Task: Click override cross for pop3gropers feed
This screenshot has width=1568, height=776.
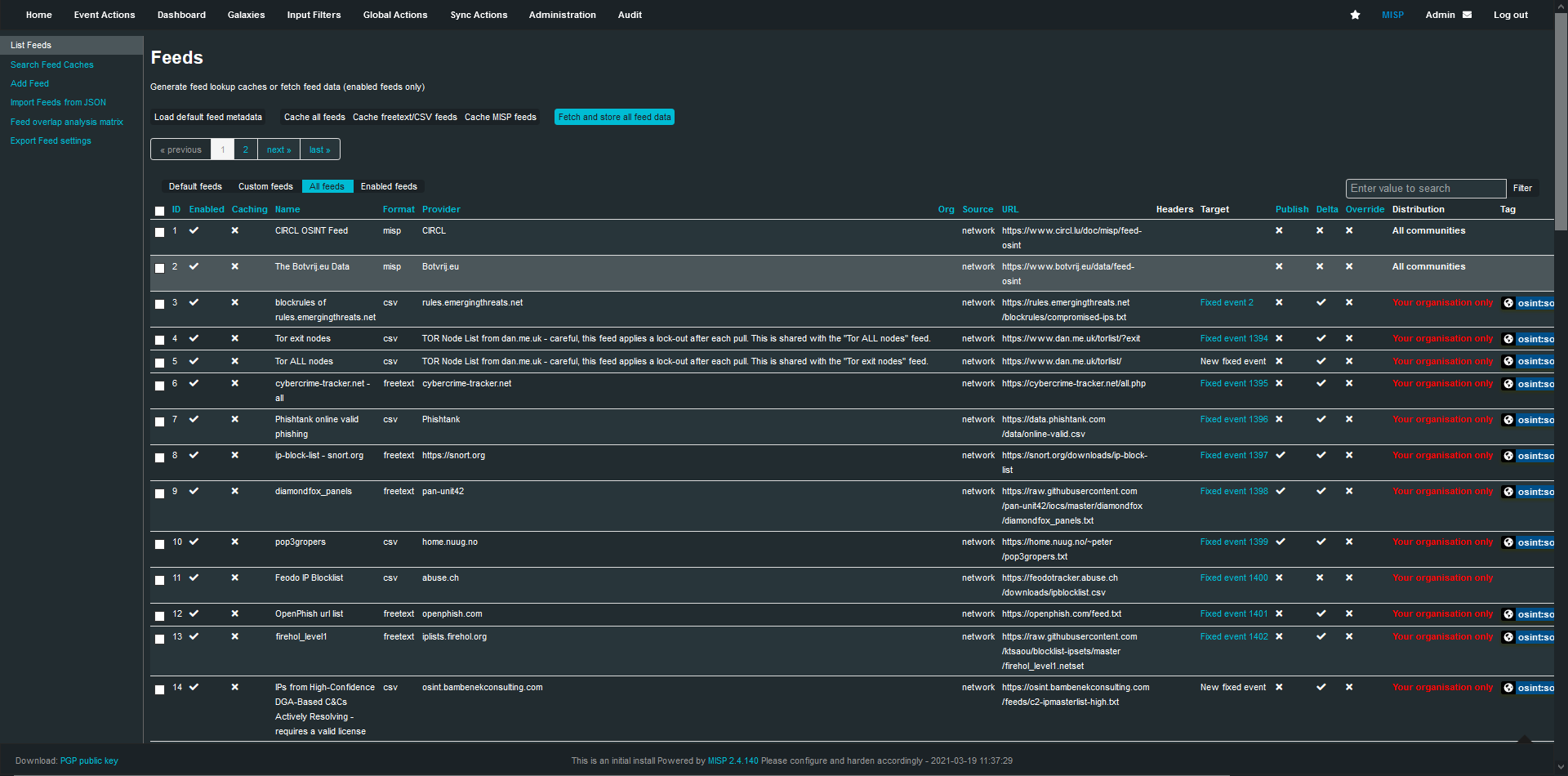Action: click(1349, 542)
